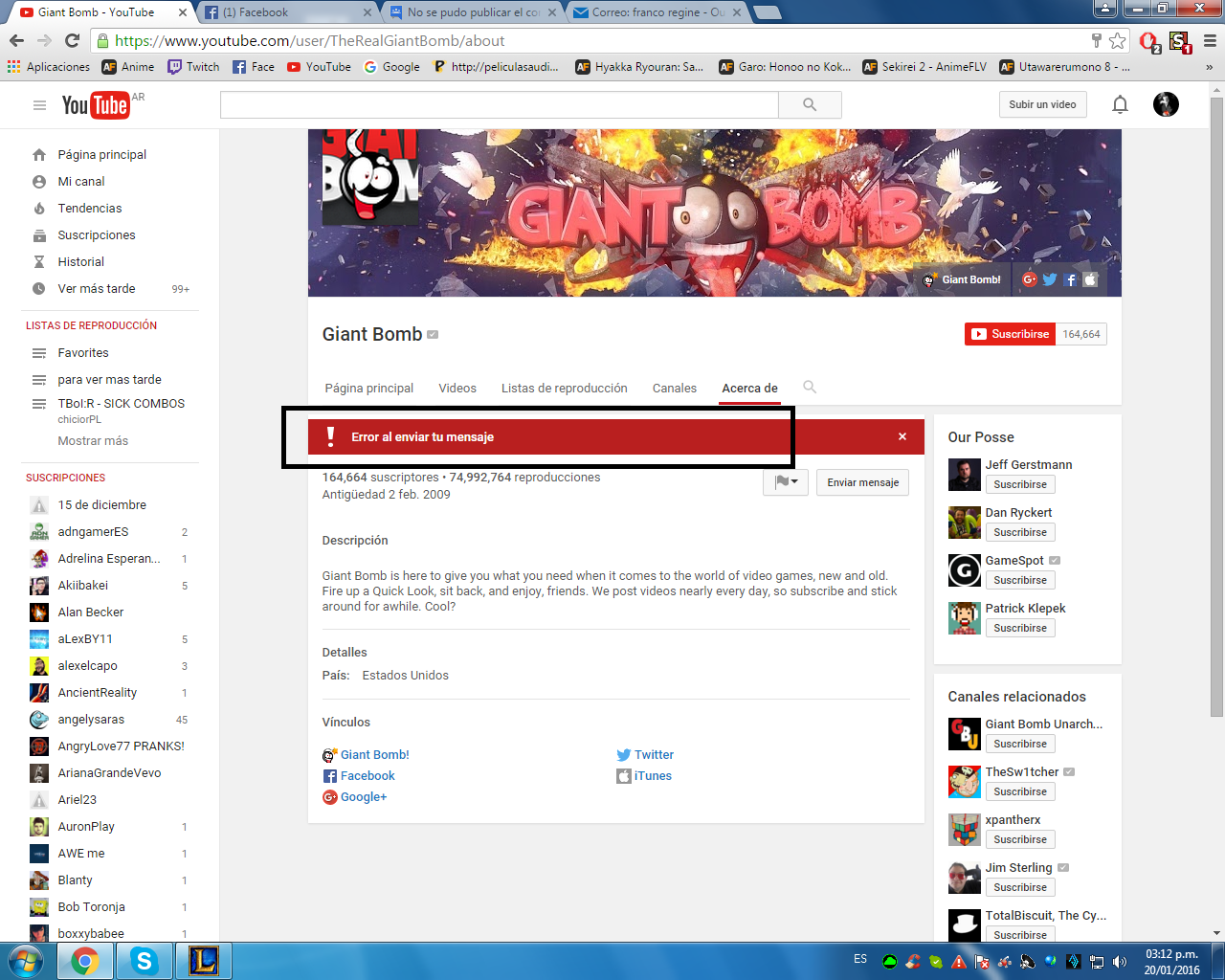Open Listas de reproducción channel tab
Viewport: 1225px width, 980px height.
point(565,388)
